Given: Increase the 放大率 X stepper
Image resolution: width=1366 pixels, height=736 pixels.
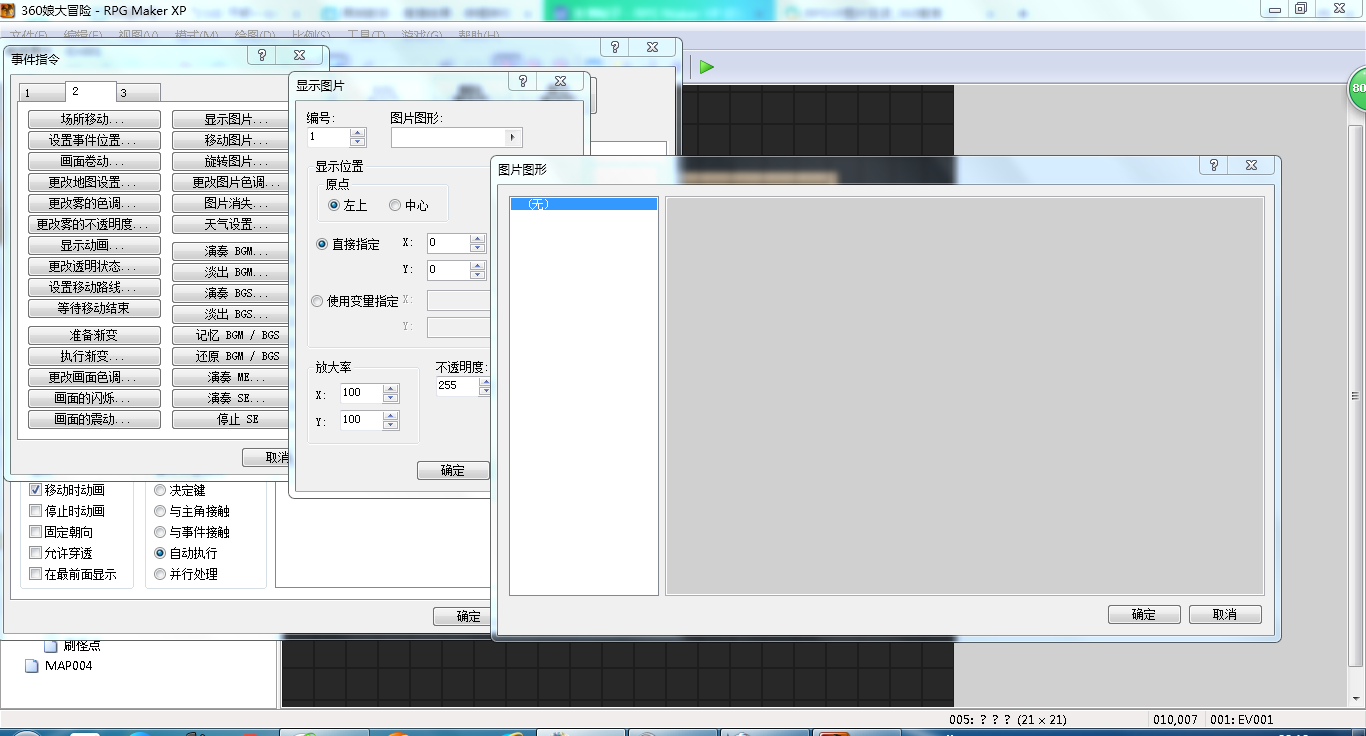Looking at the screenshot, I should (x=391, y=389).
